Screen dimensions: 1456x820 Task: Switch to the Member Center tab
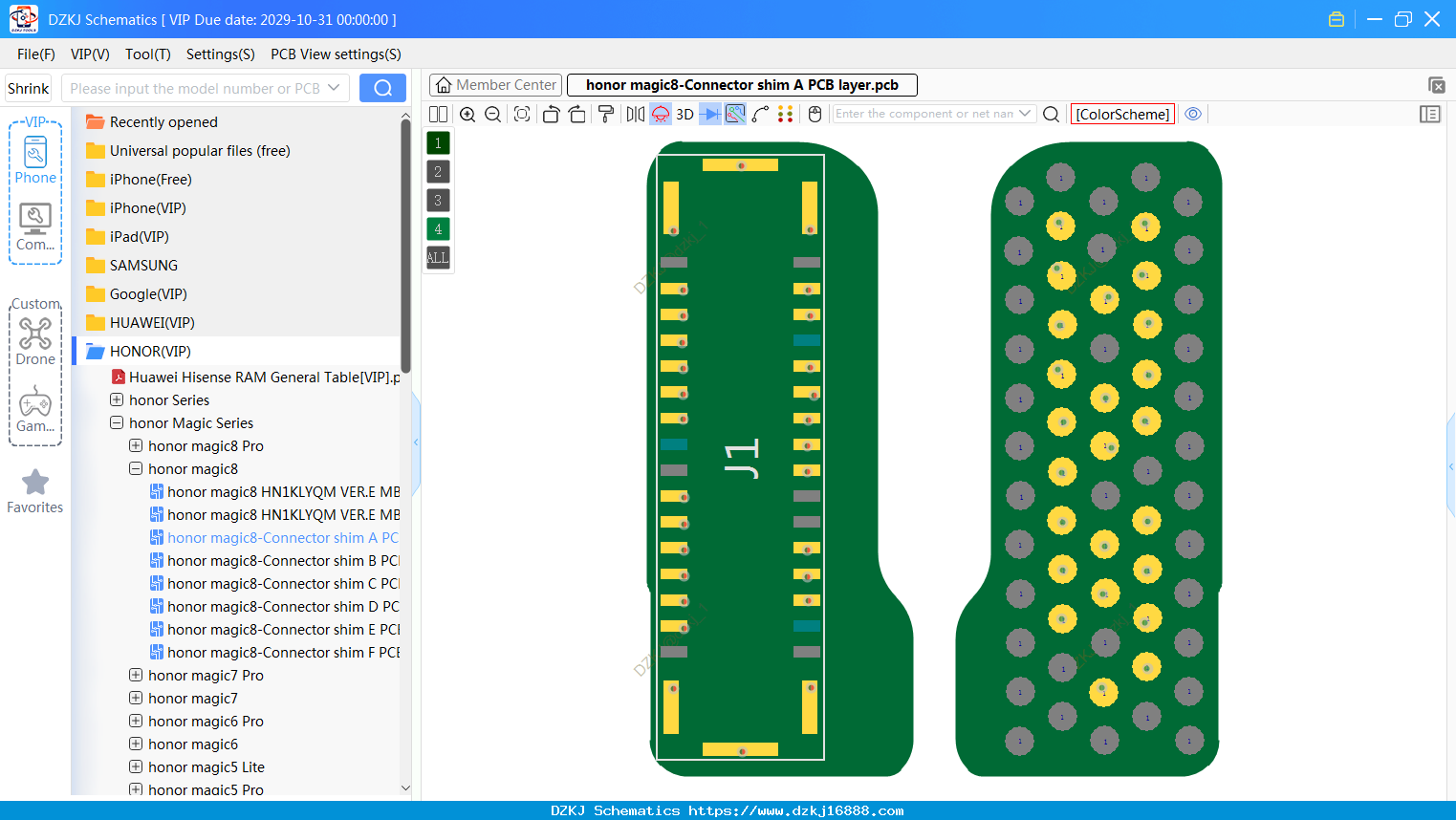point(496,85)
